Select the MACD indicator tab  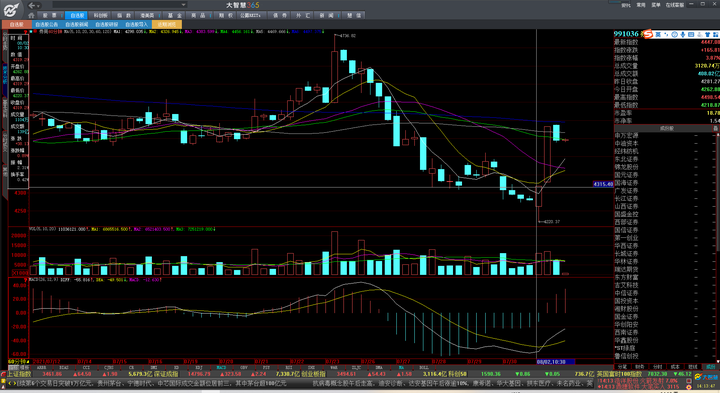click(x=221, y=368)
